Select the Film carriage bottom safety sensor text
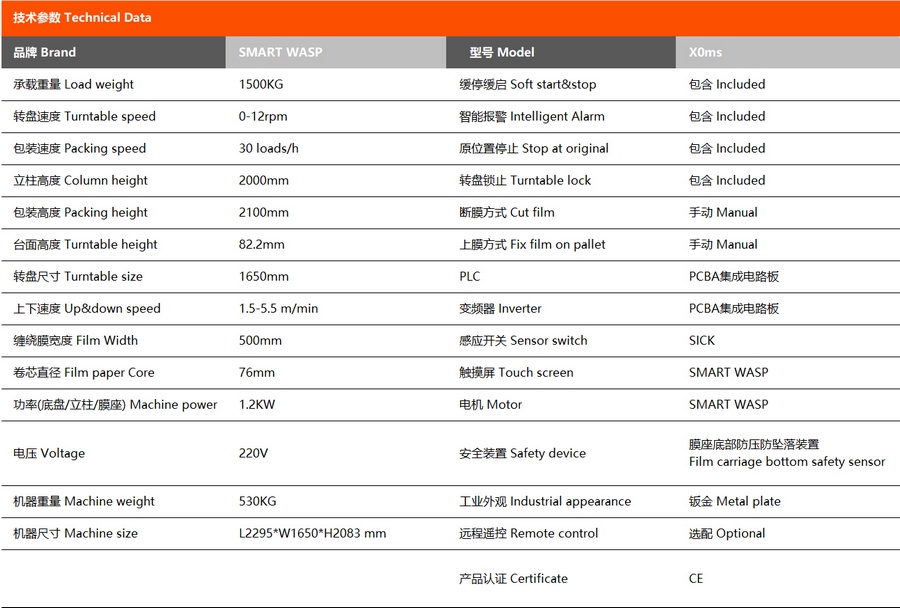 click(786, 462)
